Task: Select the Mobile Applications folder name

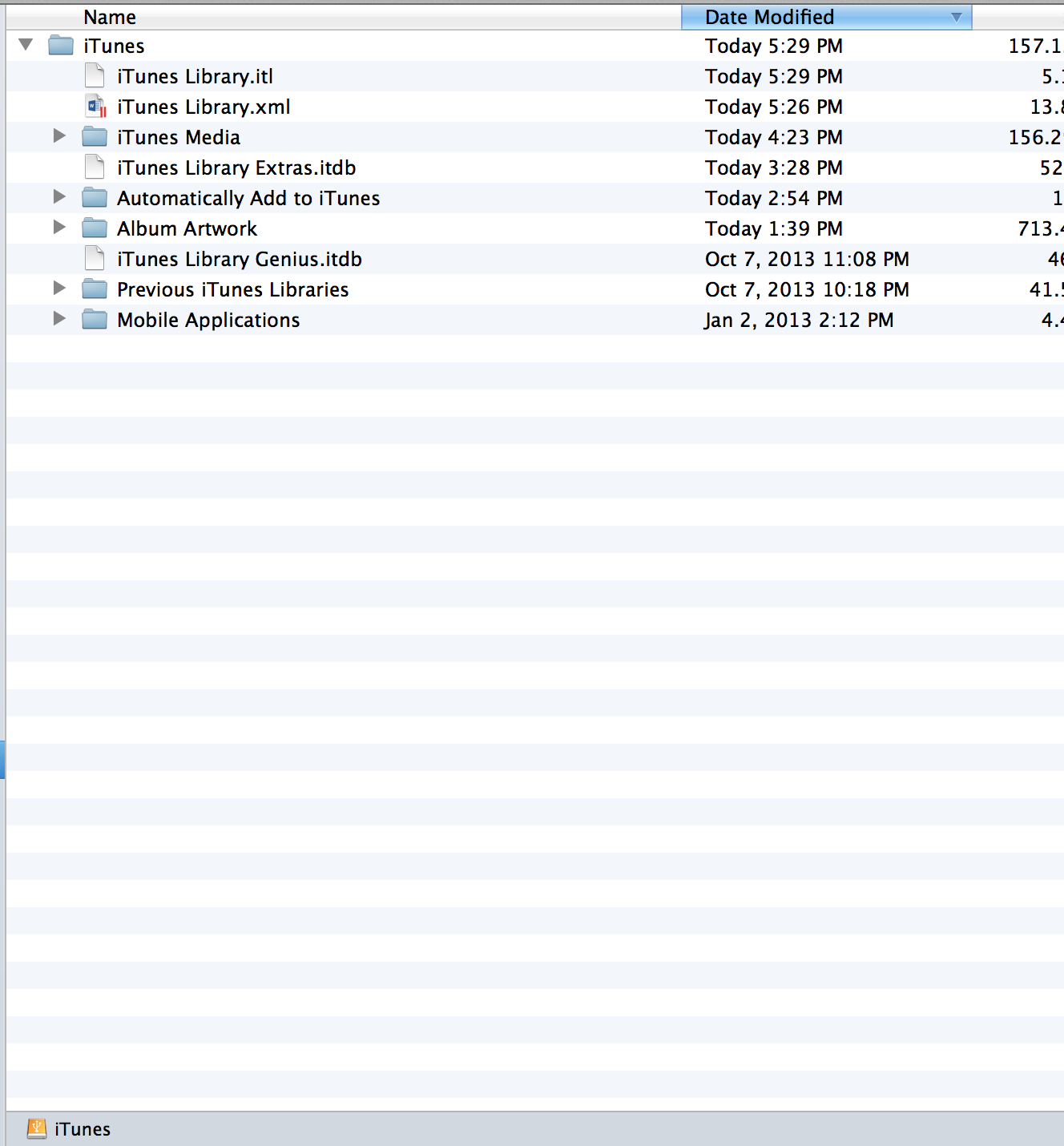Action: tap(208, 320)
